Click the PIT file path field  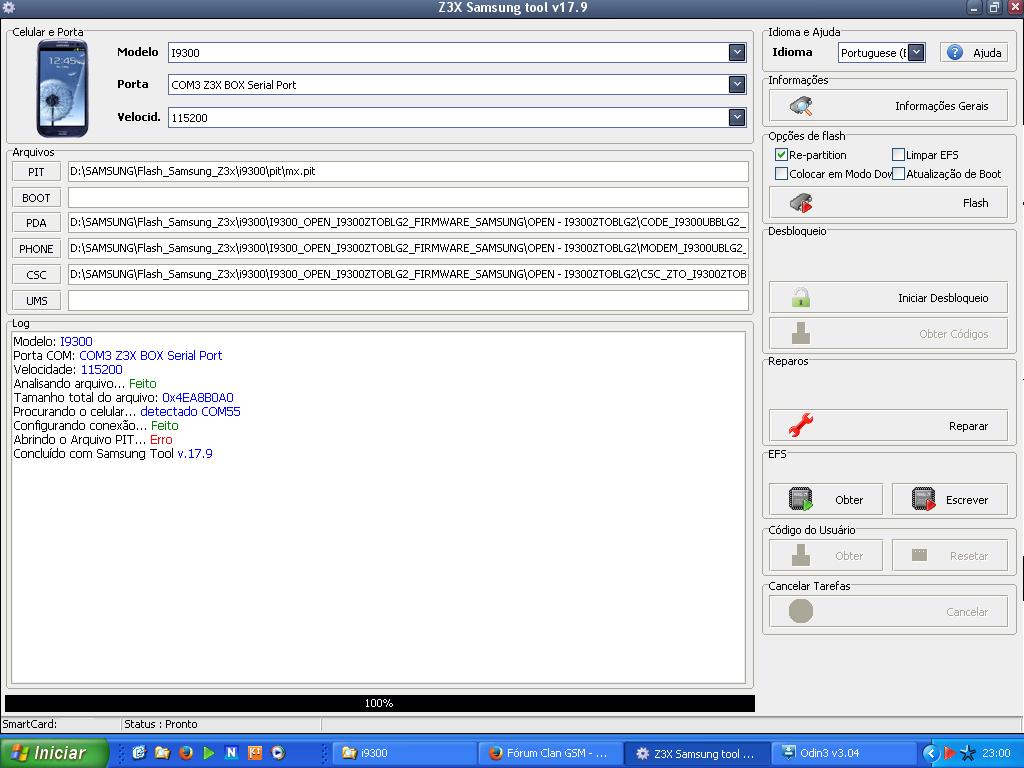[408, 171]
